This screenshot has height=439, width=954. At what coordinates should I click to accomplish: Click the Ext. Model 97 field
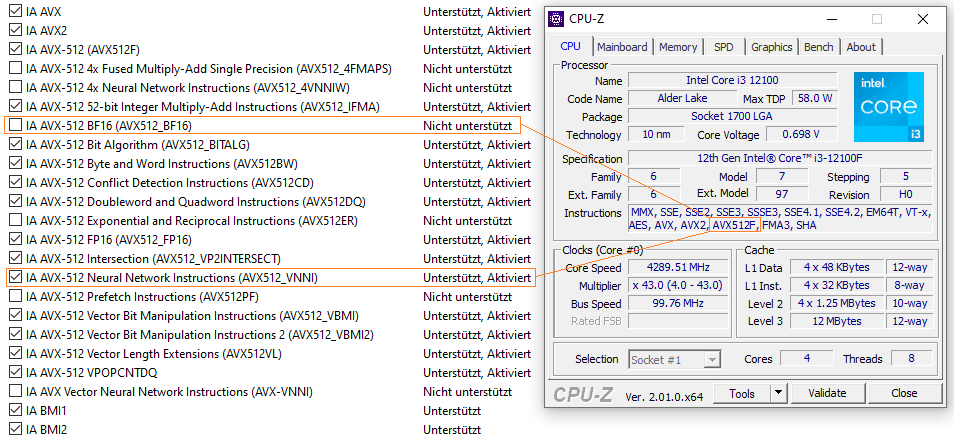782,195
